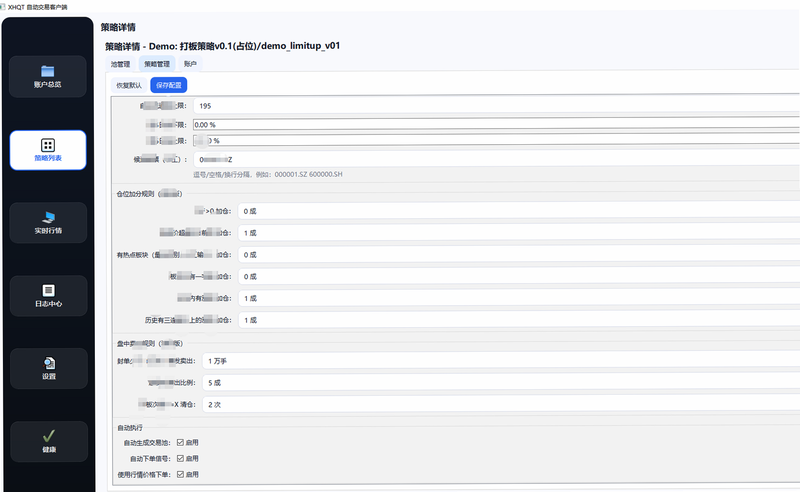Image resolution: width=800 pixels, height=492 pixels.
Task: Select 策略列表 grid icon in sidebar
Action: [48, 145]
